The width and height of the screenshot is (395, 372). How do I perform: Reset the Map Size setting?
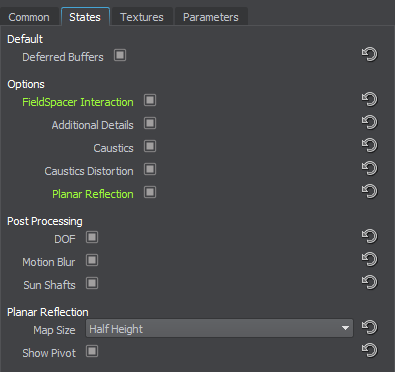pyautogui.click(x=369, y=327)
